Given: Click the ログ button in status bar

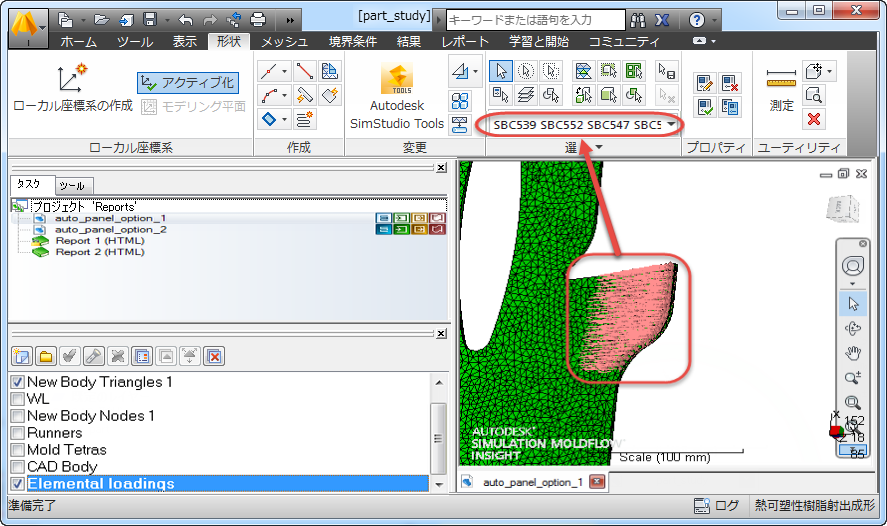Looking at the screenshot, I should pyautogui.click(x=717, y=505).
